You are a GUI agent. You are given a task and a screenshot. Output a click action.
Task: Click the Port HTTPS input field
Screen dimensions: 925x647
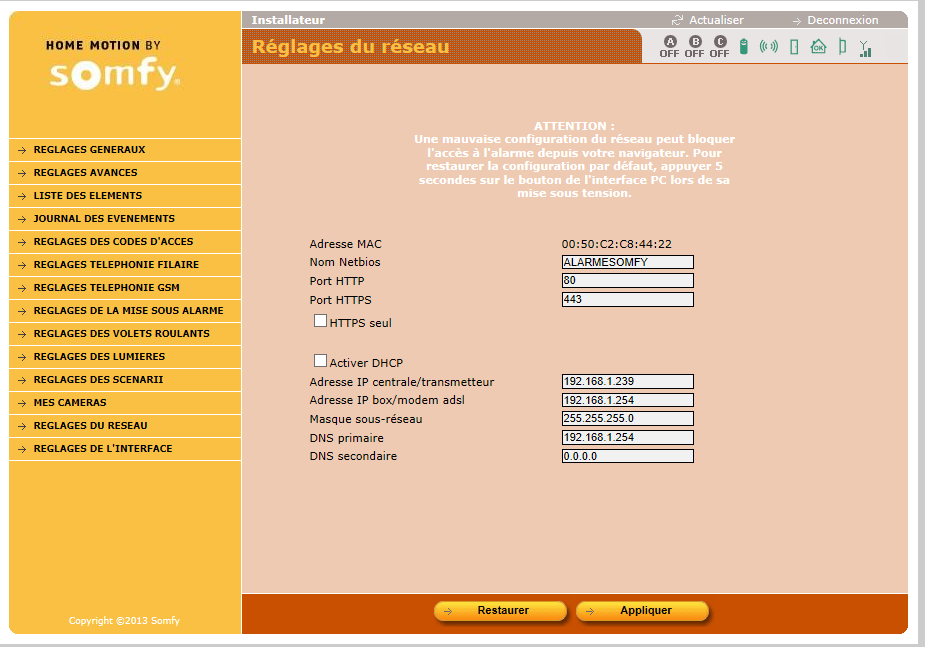628,299
